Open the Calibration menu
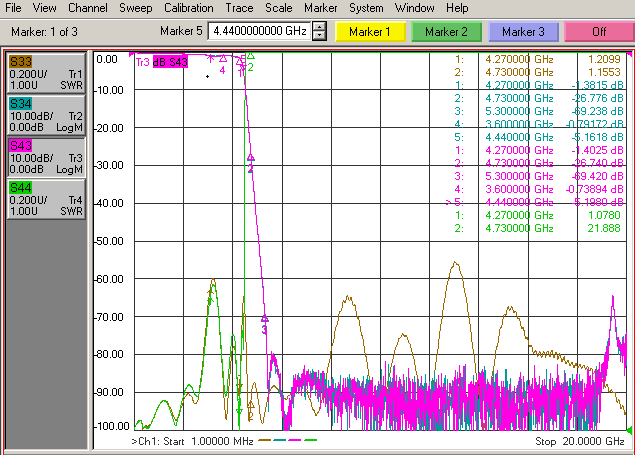Image resolution: width=635 pixels, height=455 pixels. [x=189, y=8]
